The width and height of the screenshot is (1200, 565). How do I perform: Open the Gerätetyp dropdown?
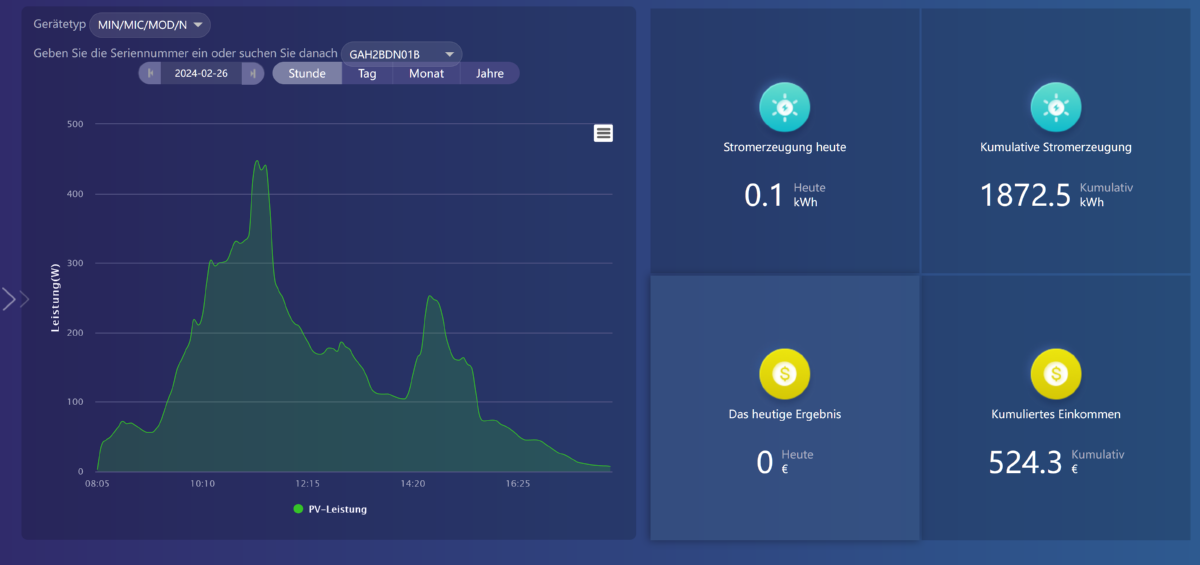150,25
